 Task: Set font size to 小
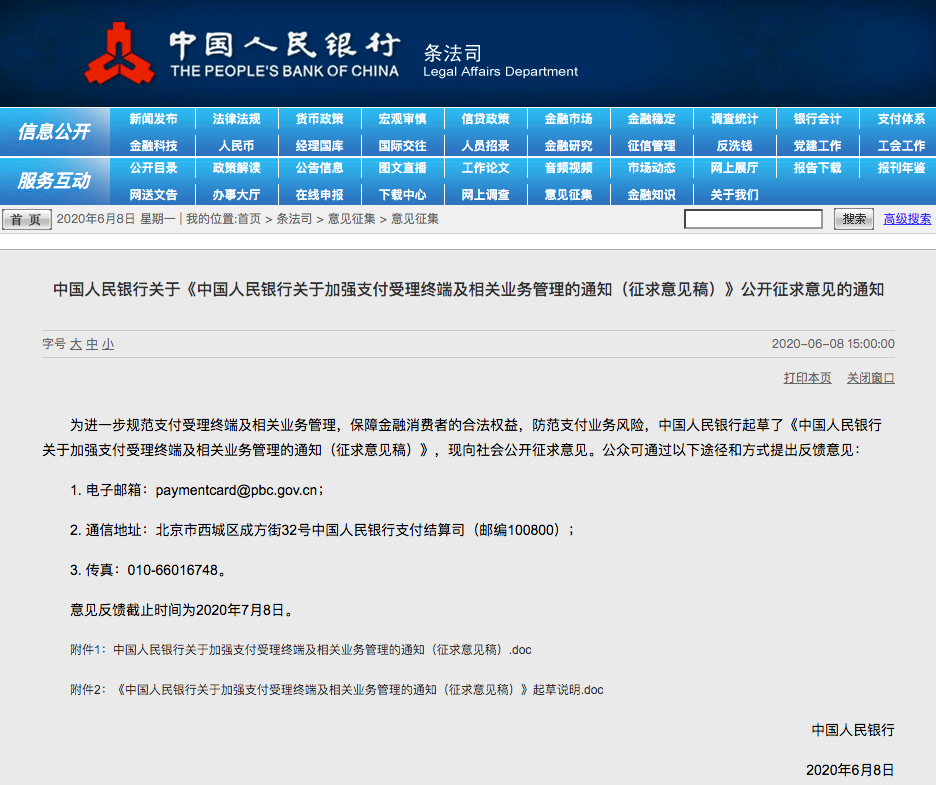pyautogui.click(x=107, y=344)
